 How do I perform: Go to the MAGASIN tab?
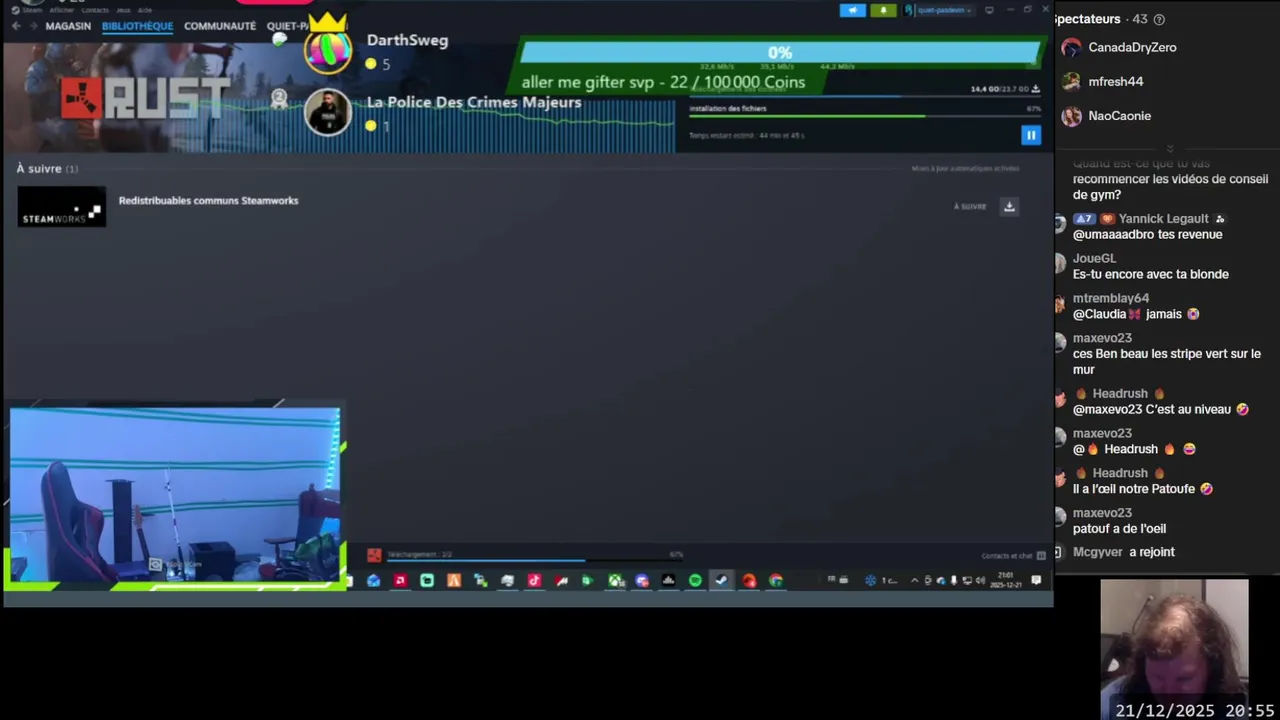[68, 26]
